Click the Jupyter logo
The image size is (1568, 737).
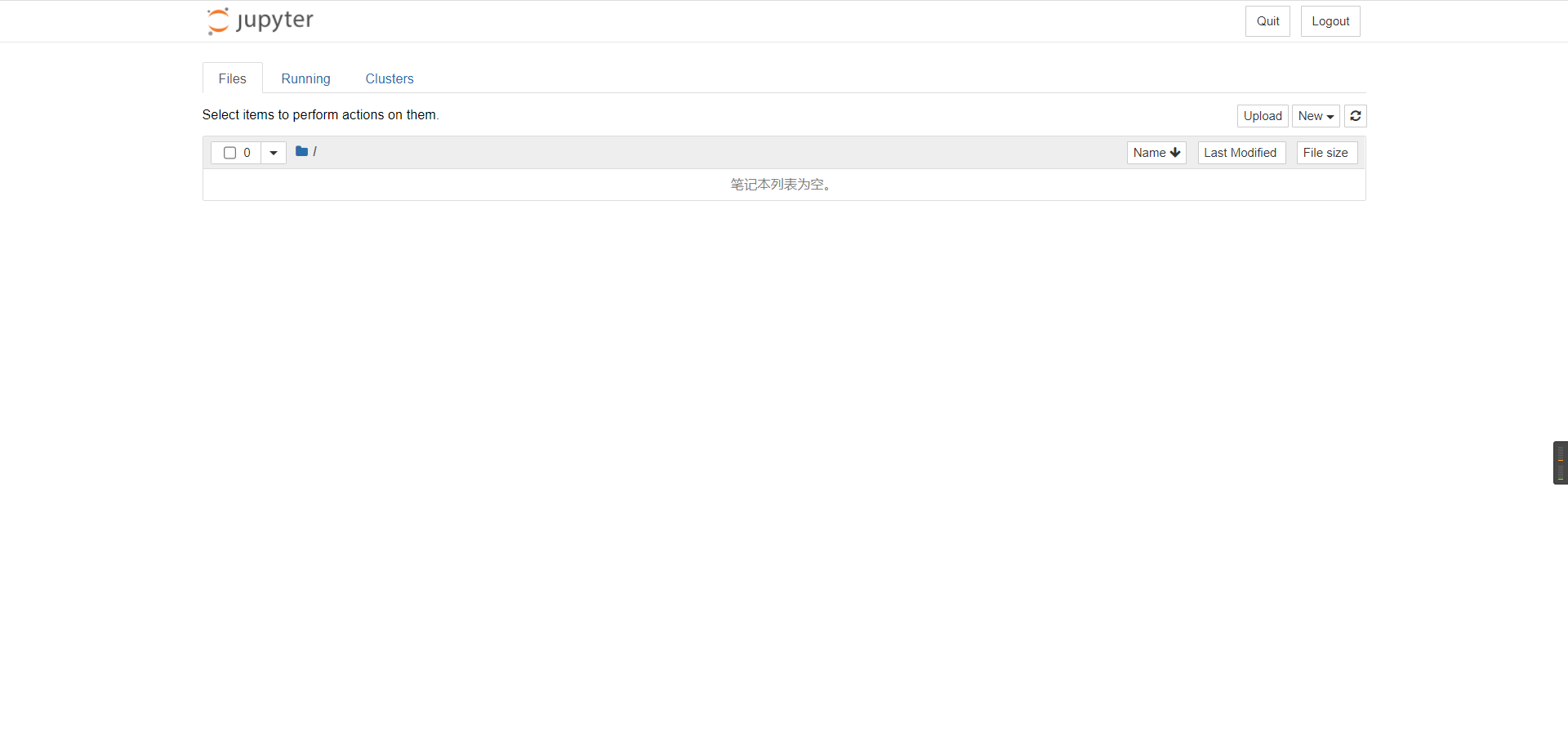point(261,20)
